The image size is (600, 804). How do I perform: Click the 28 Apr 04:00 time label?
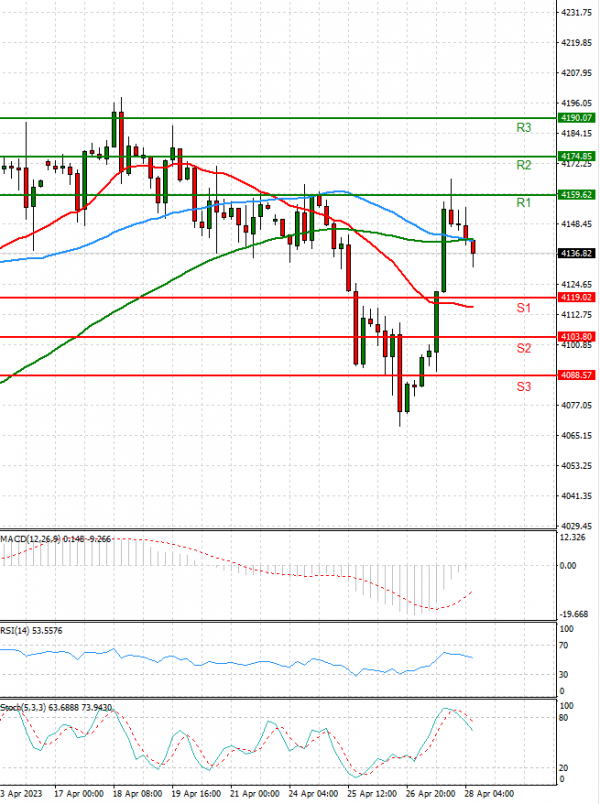(490, 794)
